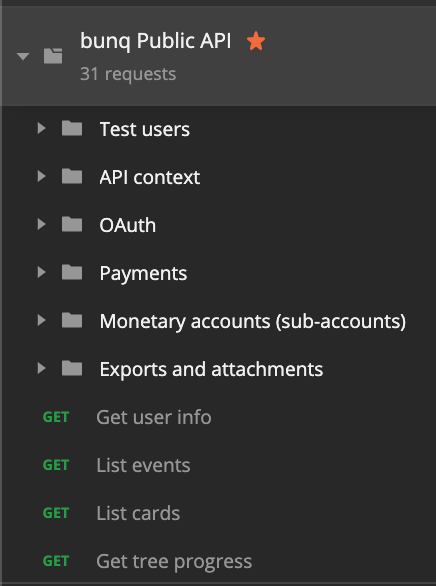Click the OAuth folder icon

[x=72, y=224]
